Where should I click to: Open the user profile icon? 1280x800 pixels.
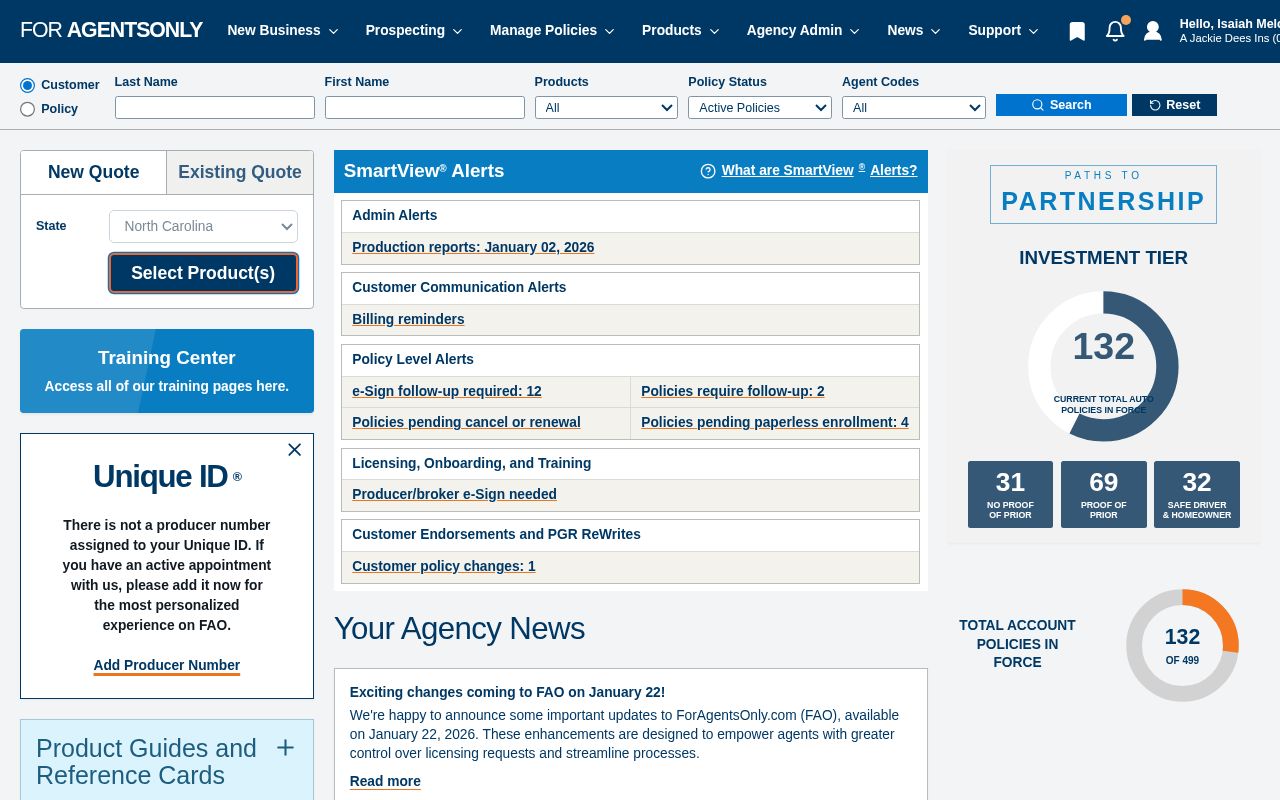tap(1153, 31)
